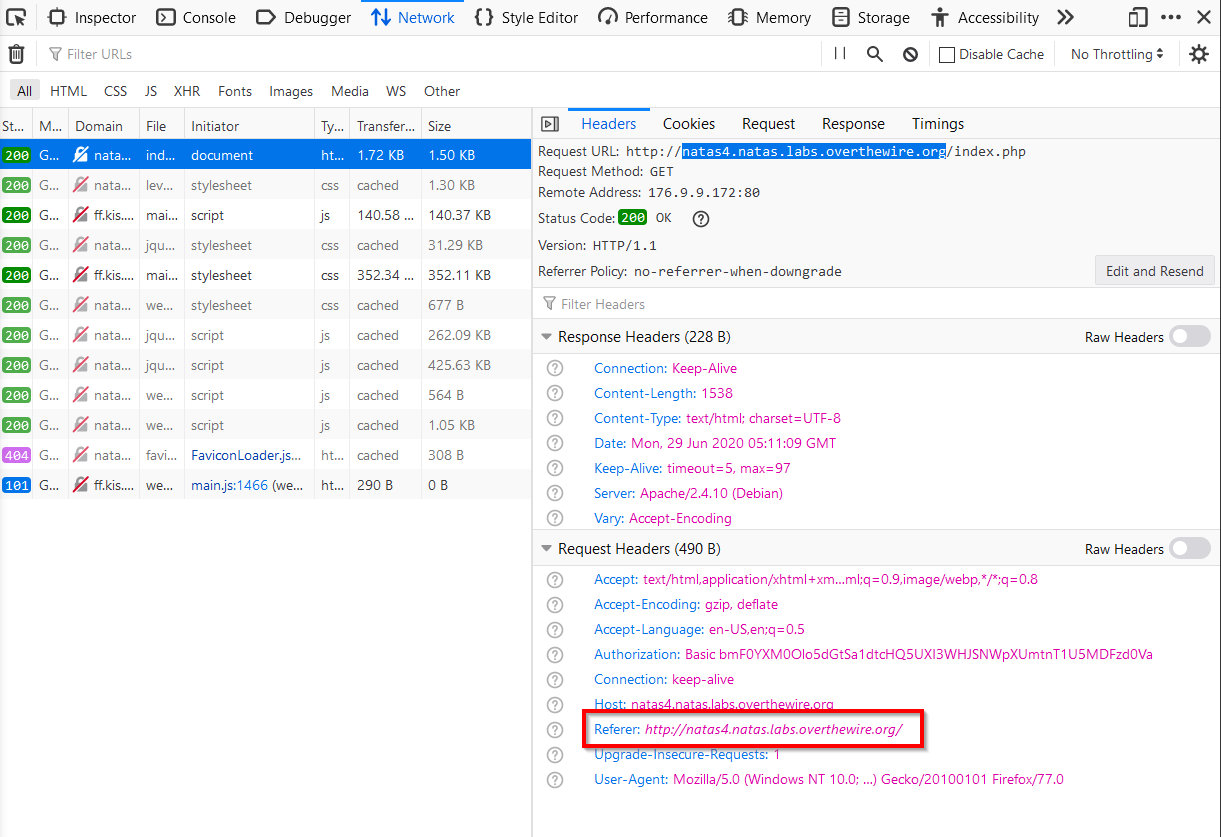This screenshot has width=1221, height=837.
Task: Show more devtools tabs chevron
Action: click(1065, 17)
